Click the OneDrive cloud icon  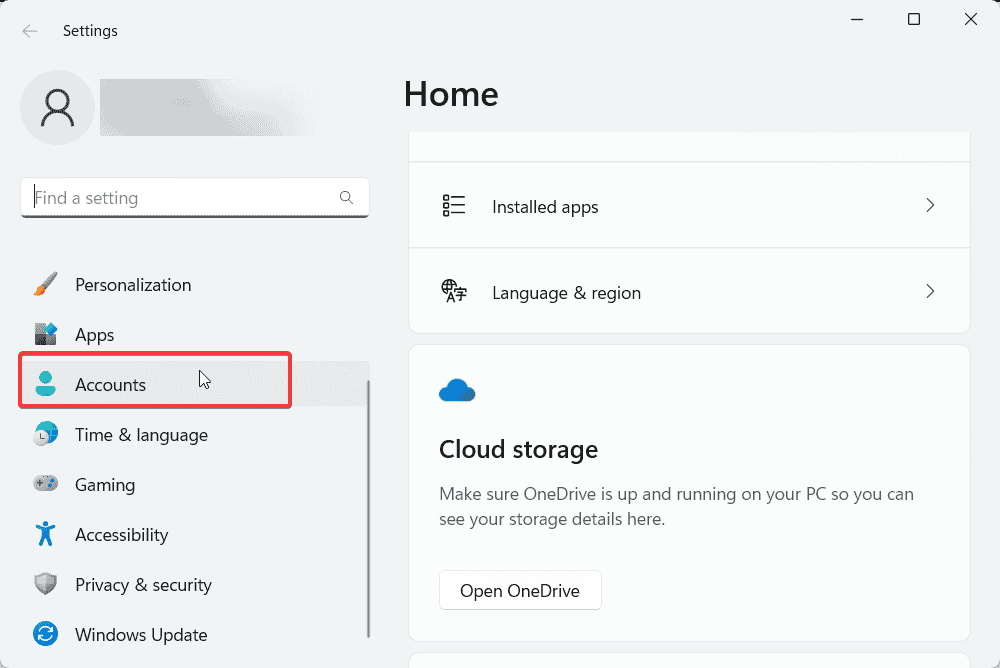tap(457, 390)
